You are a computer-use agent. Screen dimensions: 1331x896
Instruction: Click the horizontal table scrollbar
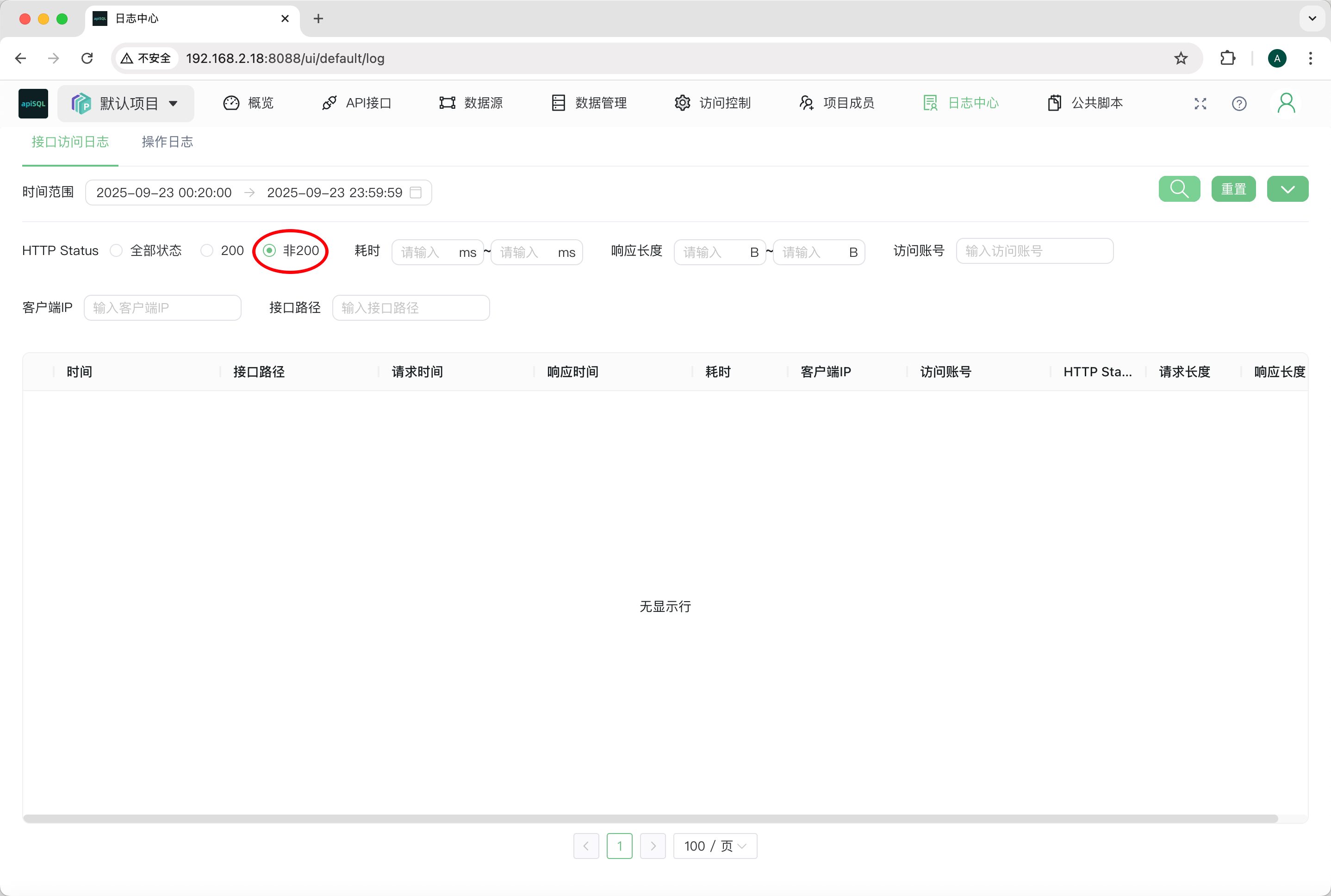pos(650,818)
